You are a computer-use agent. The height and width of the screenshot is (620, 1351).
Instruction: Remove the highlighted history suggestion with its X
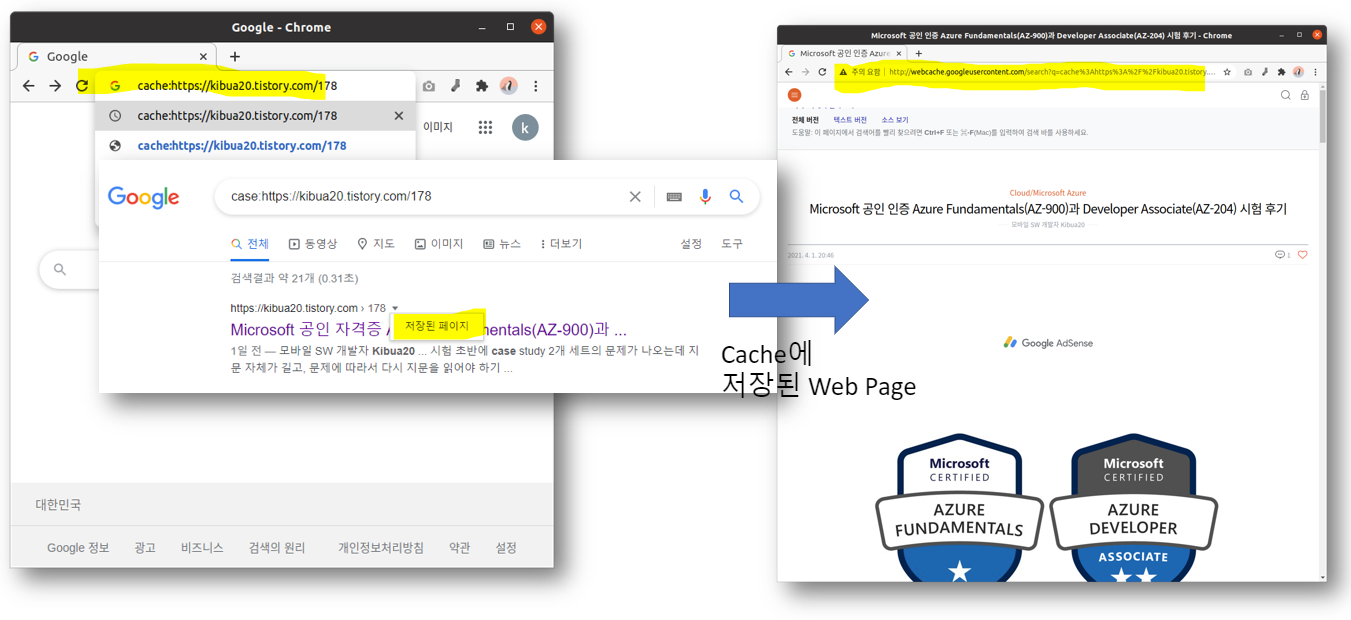[x=398, y=116]
